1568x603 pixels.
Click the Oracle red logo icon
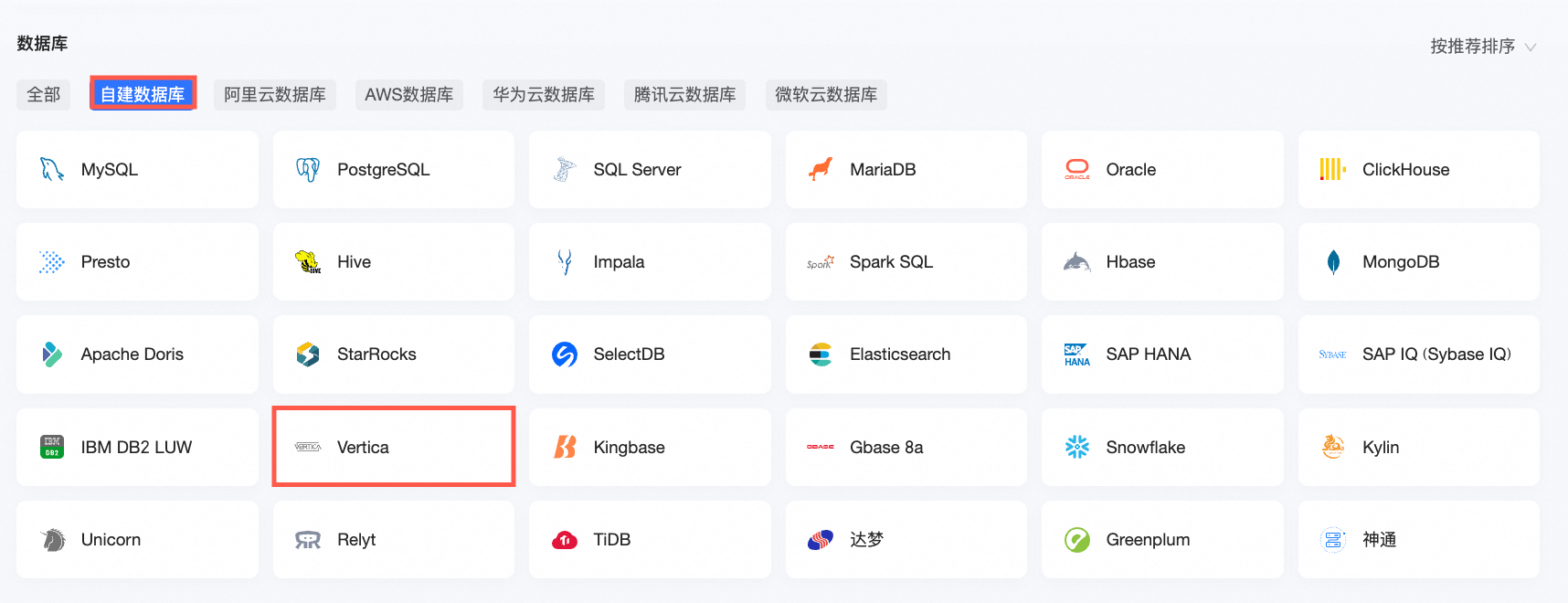pos(1077,169)
